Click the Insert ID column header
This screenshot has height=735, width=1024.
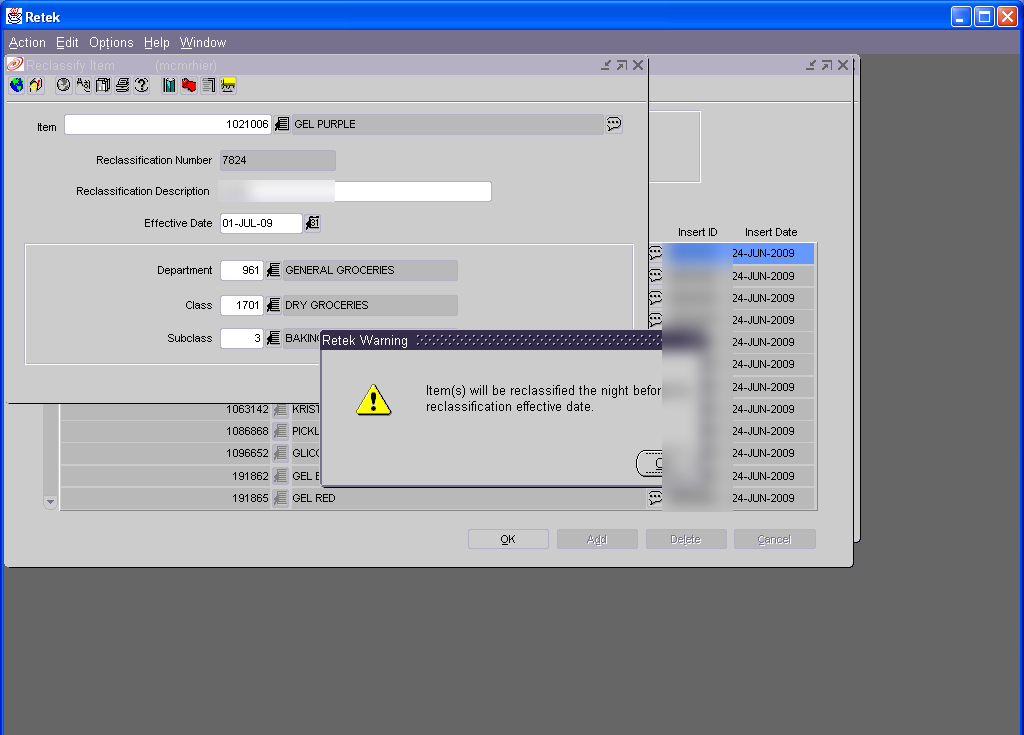tap(697, 233)
